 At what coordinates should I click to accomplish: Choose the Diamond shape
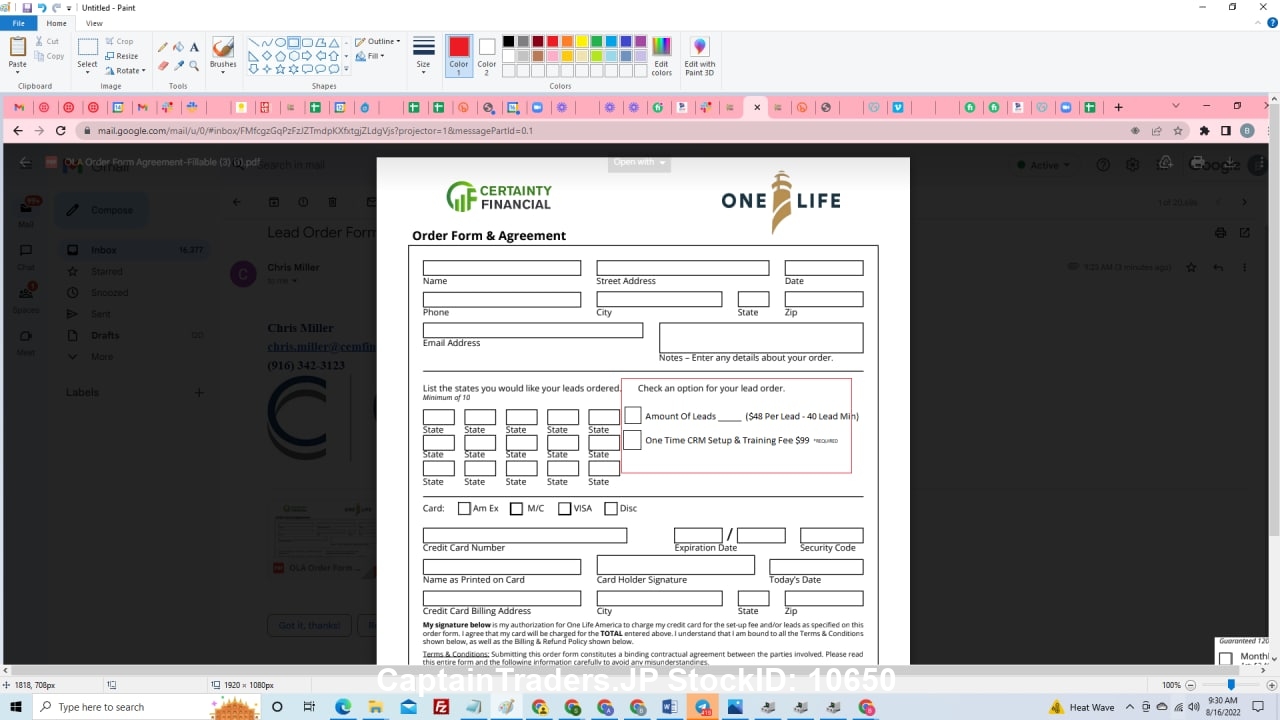click(267, 56)
